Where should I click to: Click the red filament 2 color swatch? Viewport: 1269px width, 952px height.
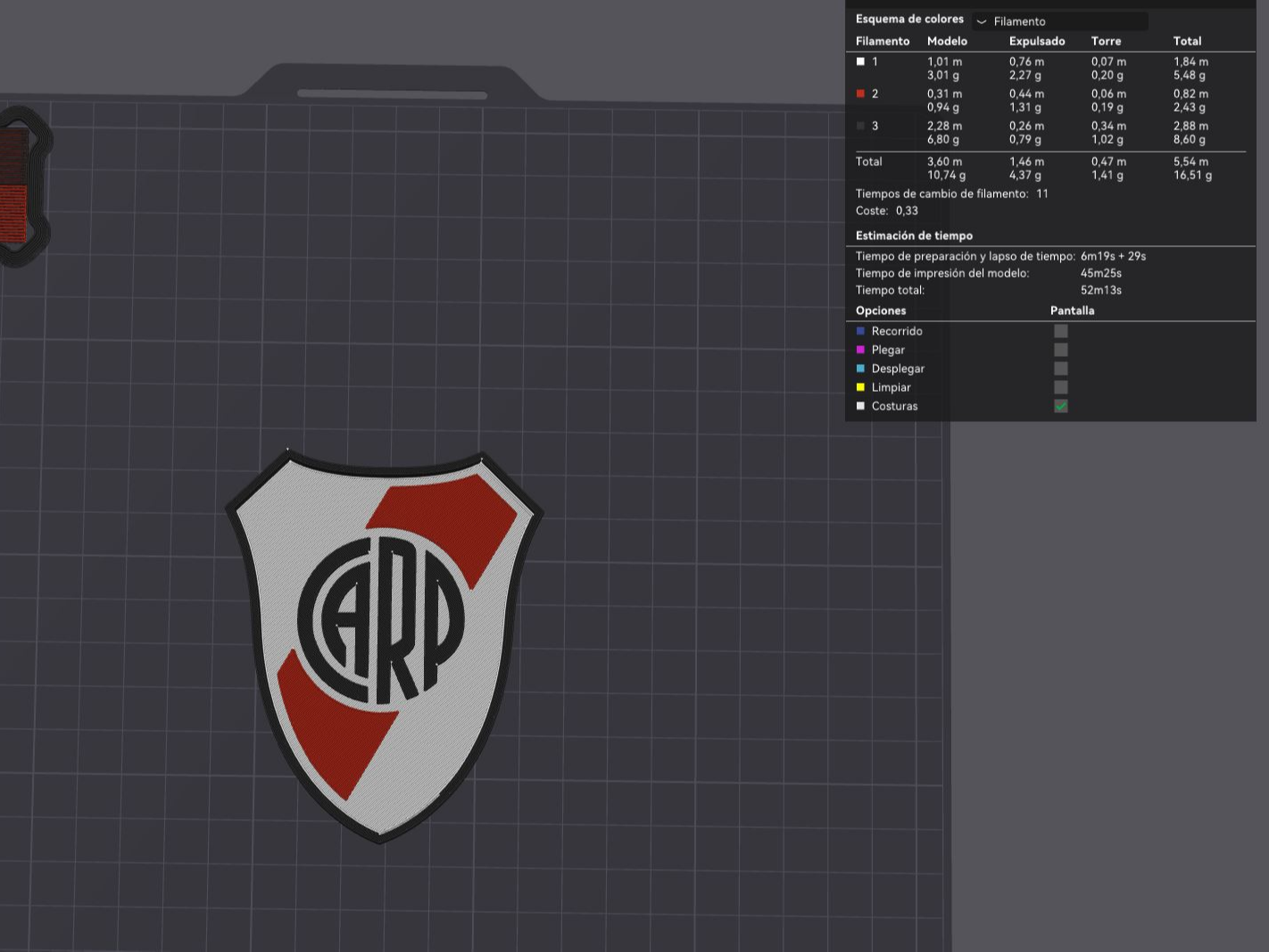(860, 94)
